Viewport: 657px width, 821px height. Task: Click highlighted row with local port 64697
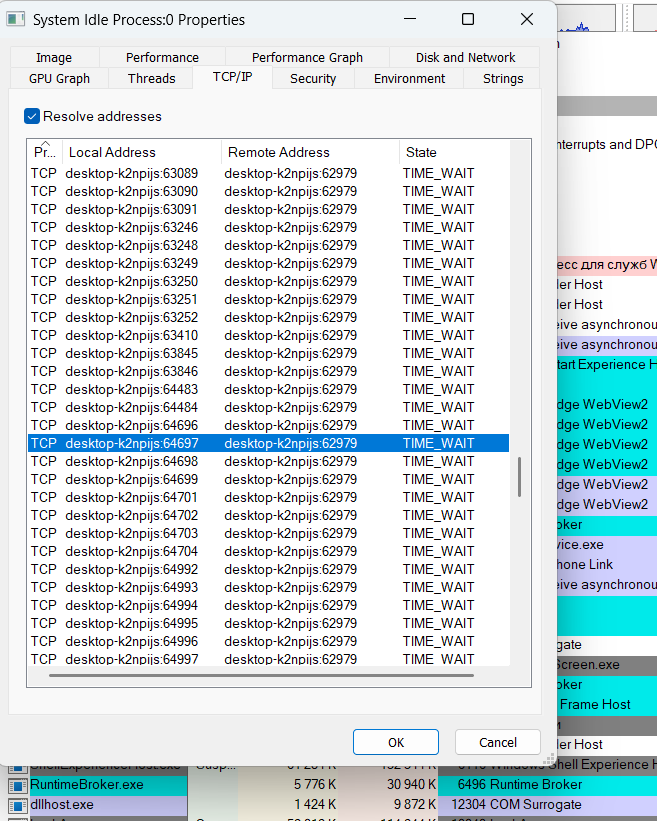pyautogui.click(x=269, y=443)
